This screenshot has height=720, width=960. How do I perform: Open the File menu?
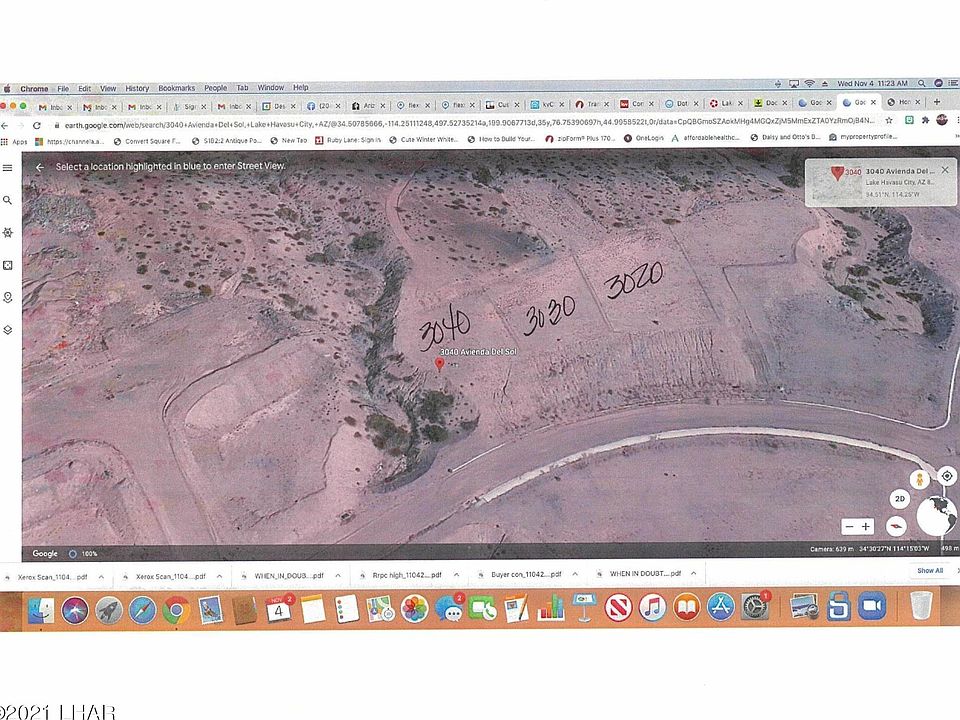[63, 89]
